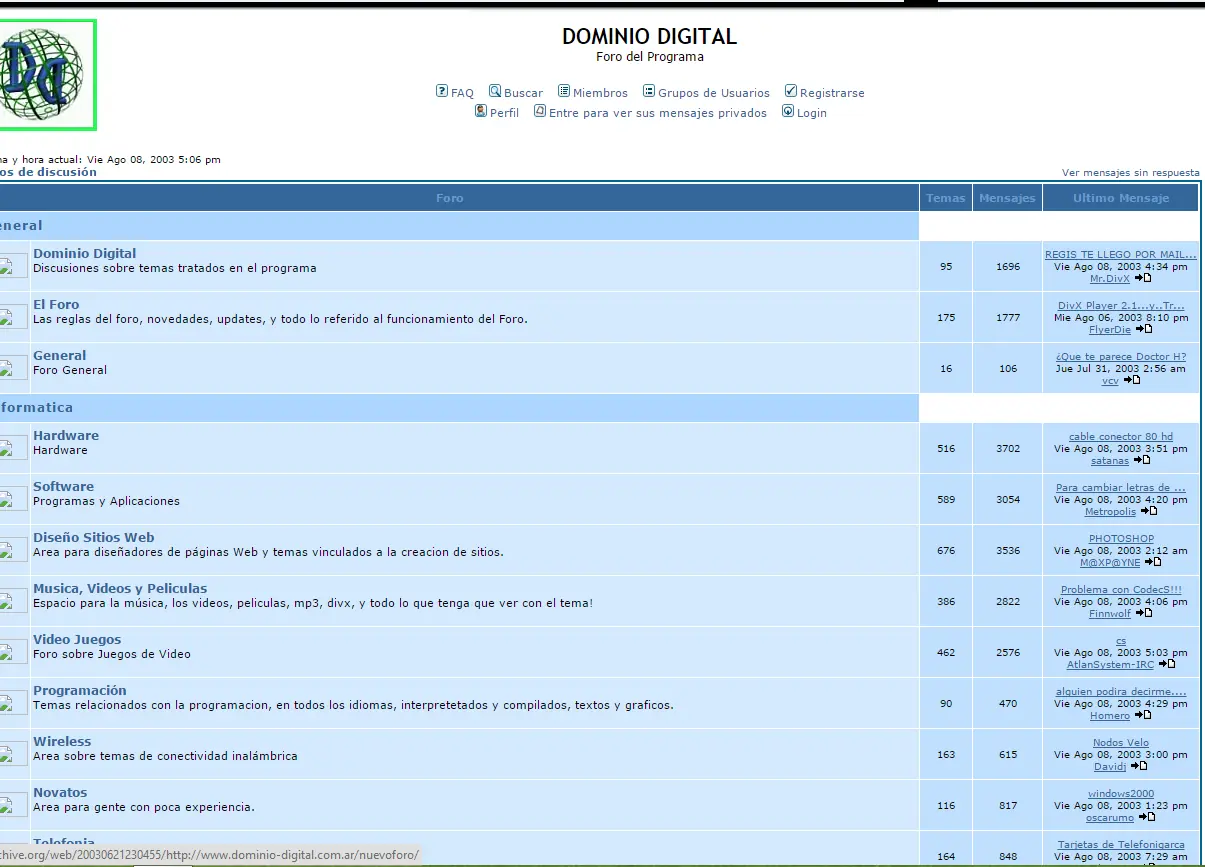Open the Perfil profile icon

[x=481, y=112]
